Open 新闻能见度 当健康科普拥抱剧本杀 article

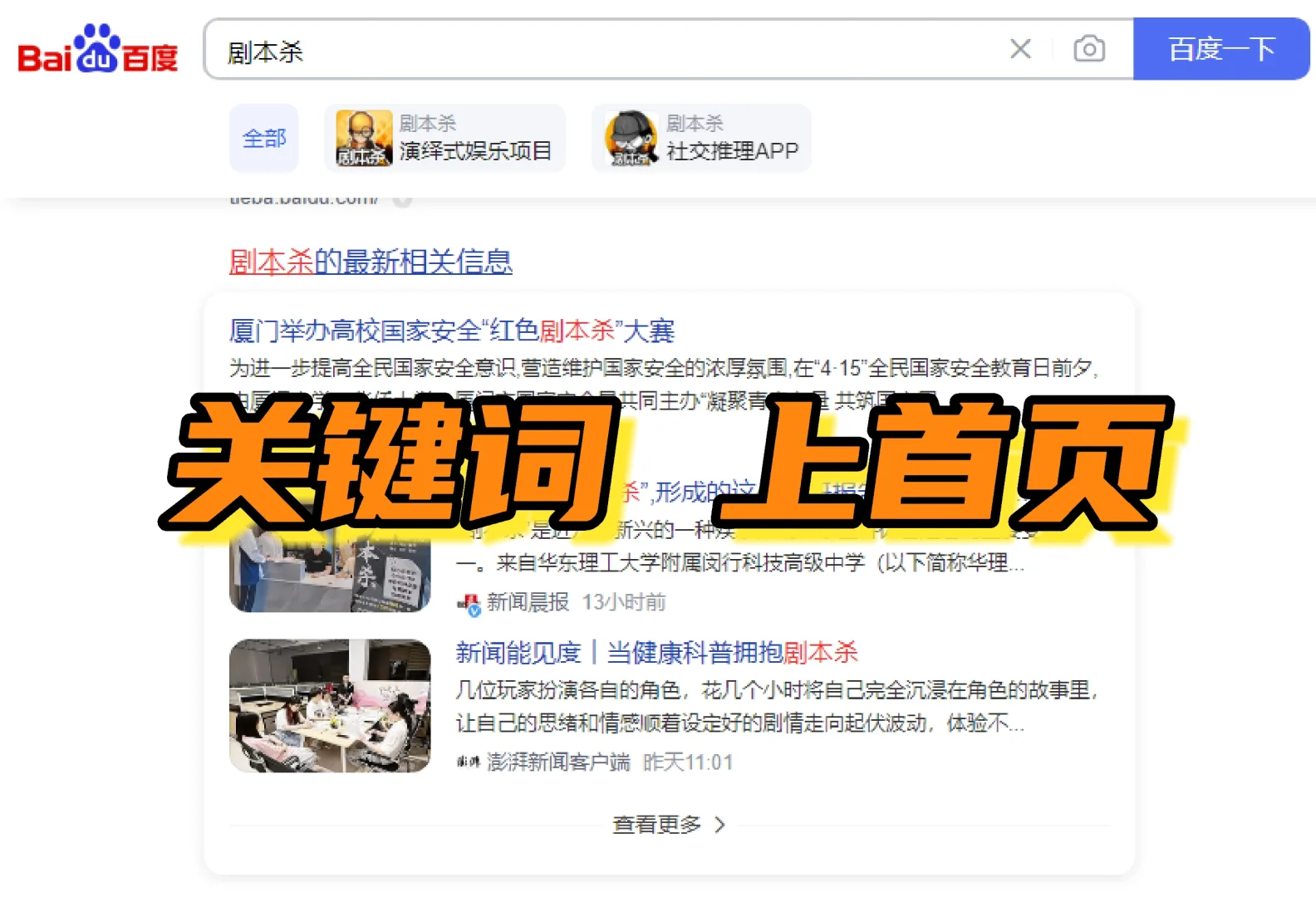pos(656,653)
